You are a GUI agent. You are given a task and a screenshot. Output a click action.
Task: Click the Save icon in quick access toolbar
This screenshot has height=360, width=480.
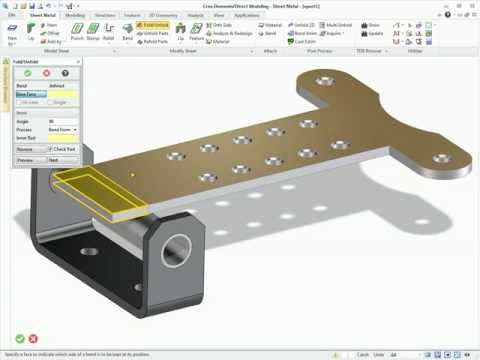click(32, 6)
